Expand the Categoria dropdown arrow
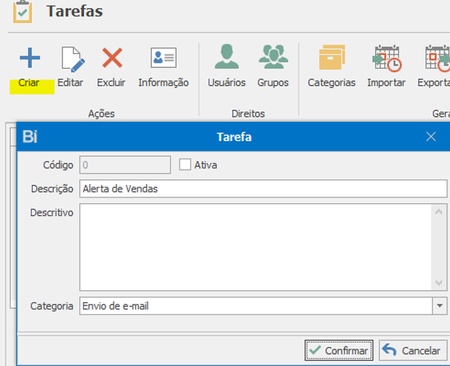The image size is (450, 366). [x=440, y=306]
